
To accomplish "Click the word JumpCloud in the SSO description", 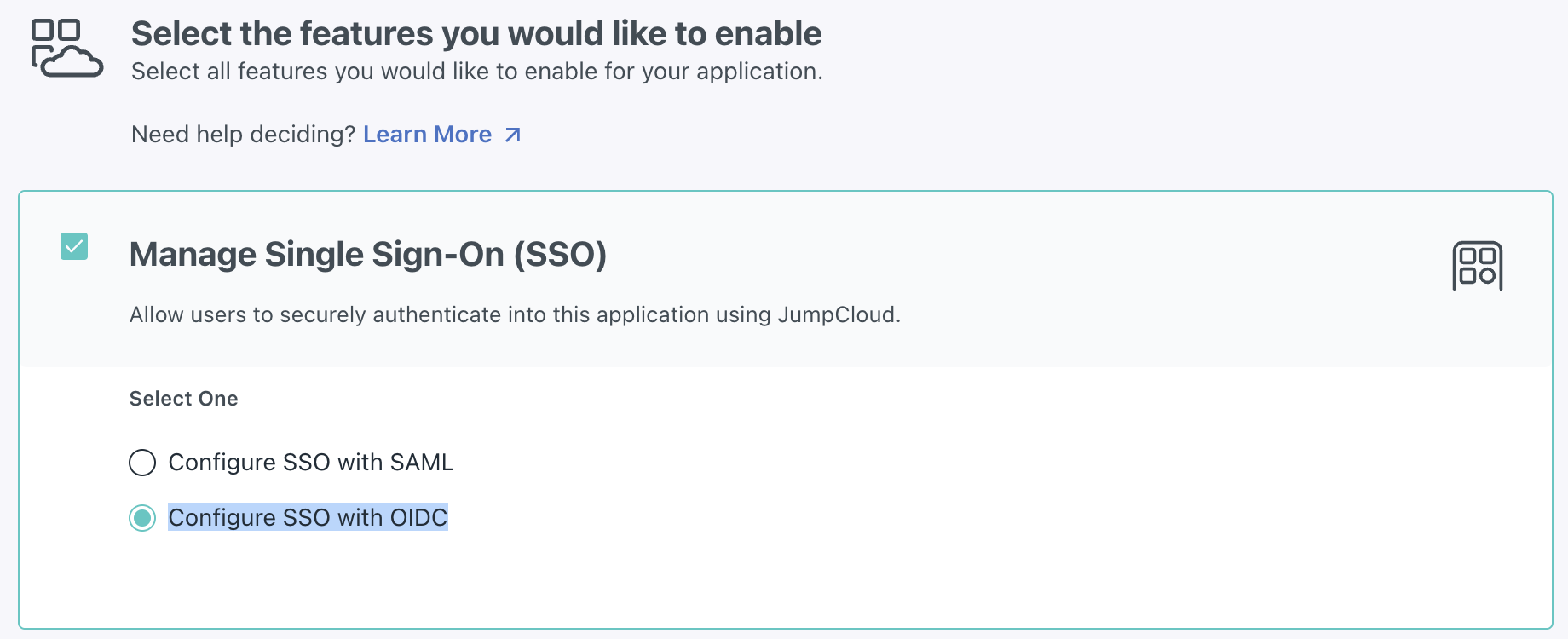I will 836,315.
